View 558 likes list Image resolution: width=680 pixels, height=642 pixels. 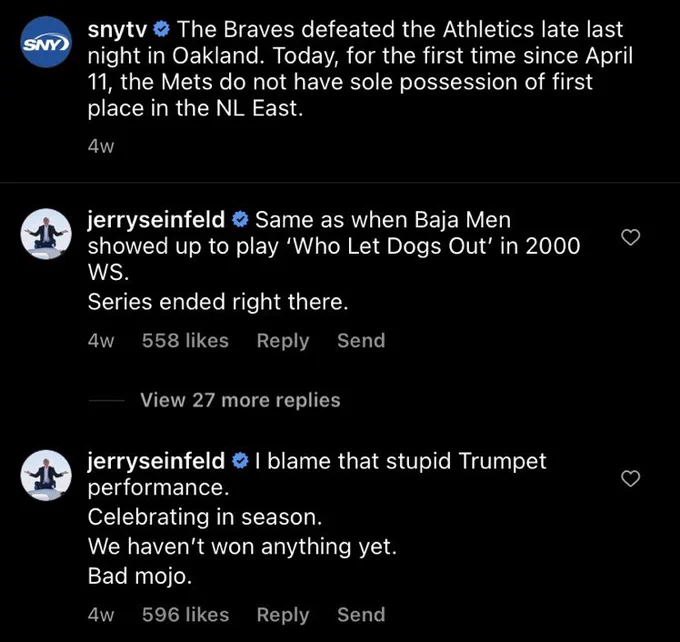[185, 341]
